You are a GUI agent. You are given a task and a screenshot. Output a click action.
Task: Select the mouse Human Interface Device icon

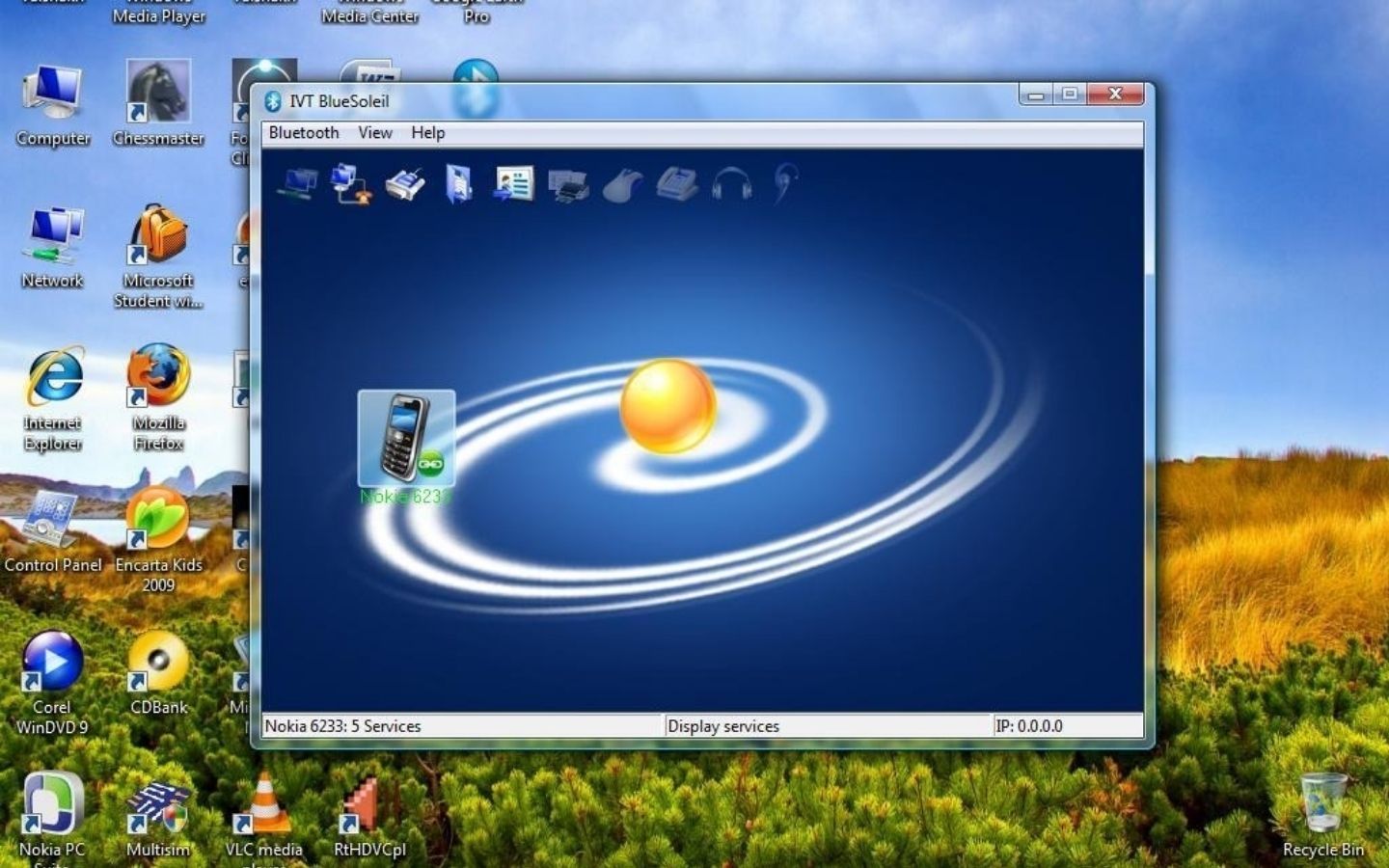tap(622, 184)
